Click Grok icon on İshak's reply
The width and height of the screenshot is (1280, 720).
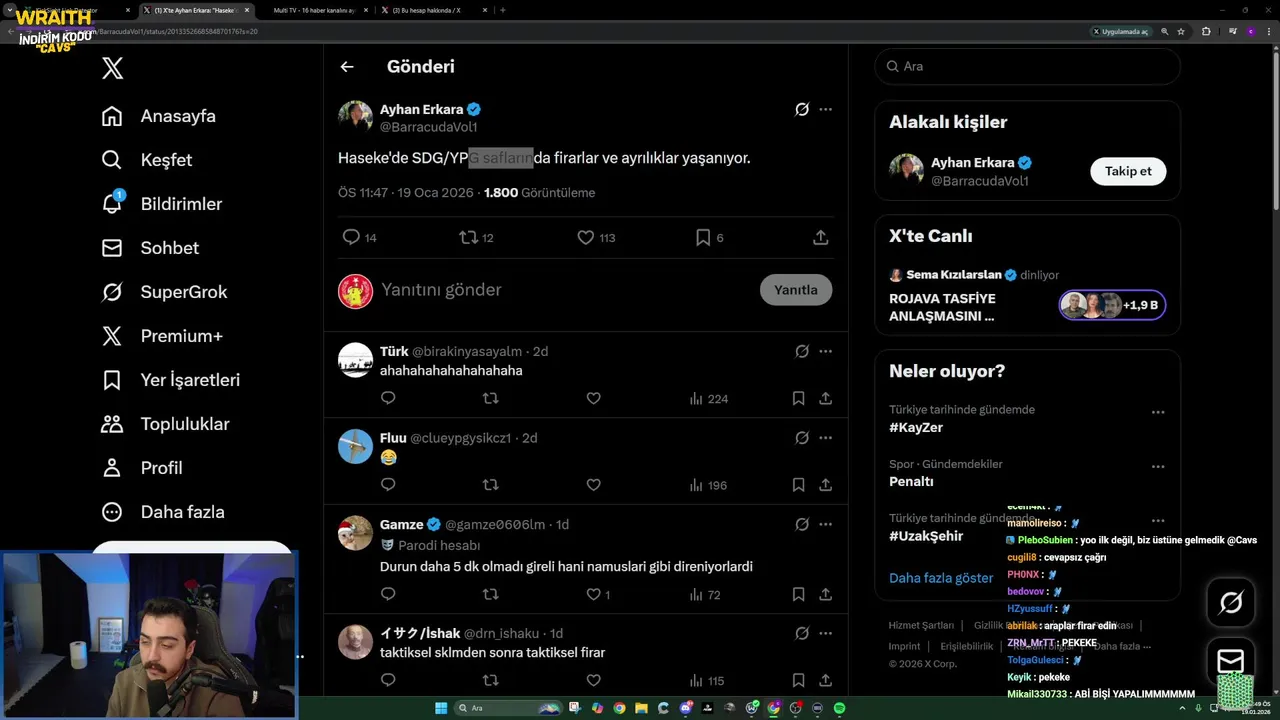tap(802, 633)
